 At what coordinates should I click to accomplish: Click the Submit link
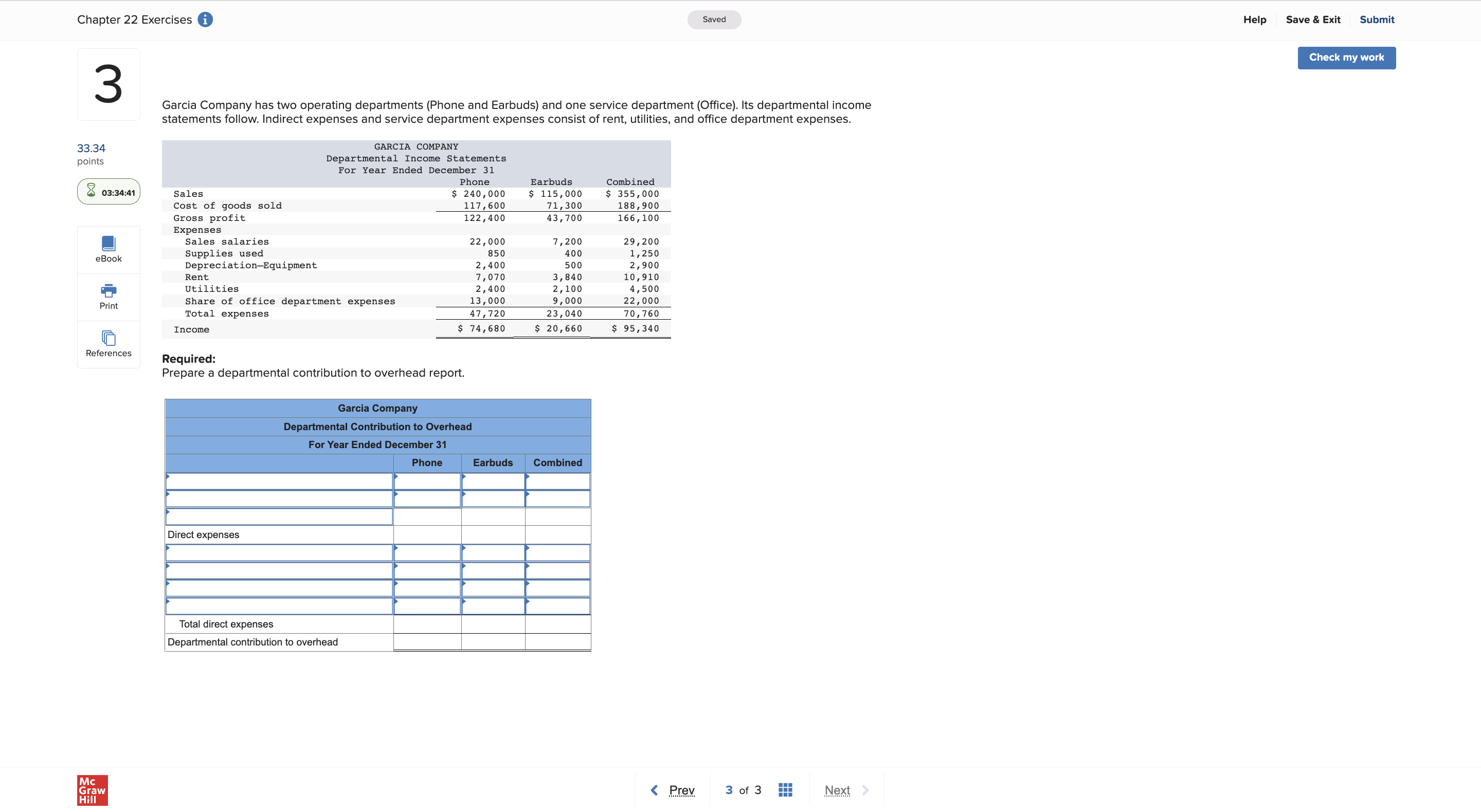pyautogui.click(x=1377, y=19)
